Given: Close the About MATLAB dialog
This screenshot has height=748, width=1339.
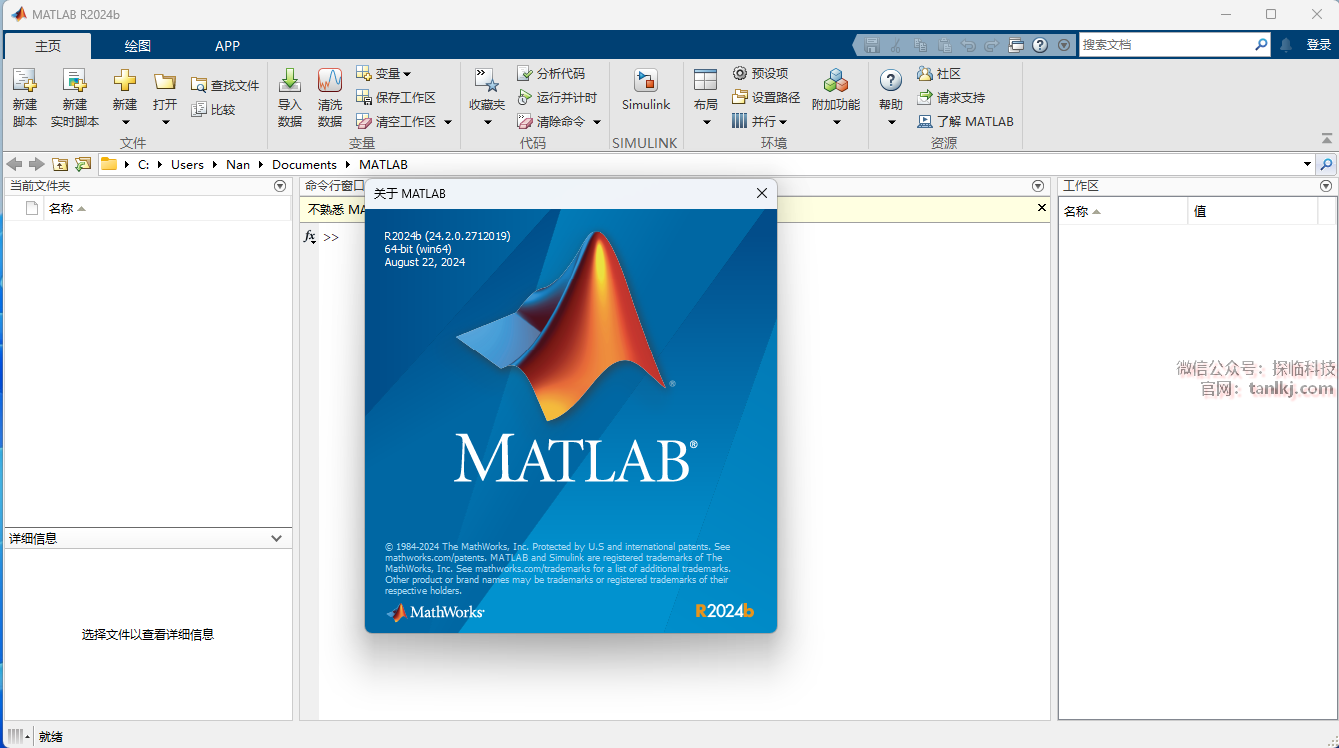Looking at the screenshot, I should click(761, 193).
